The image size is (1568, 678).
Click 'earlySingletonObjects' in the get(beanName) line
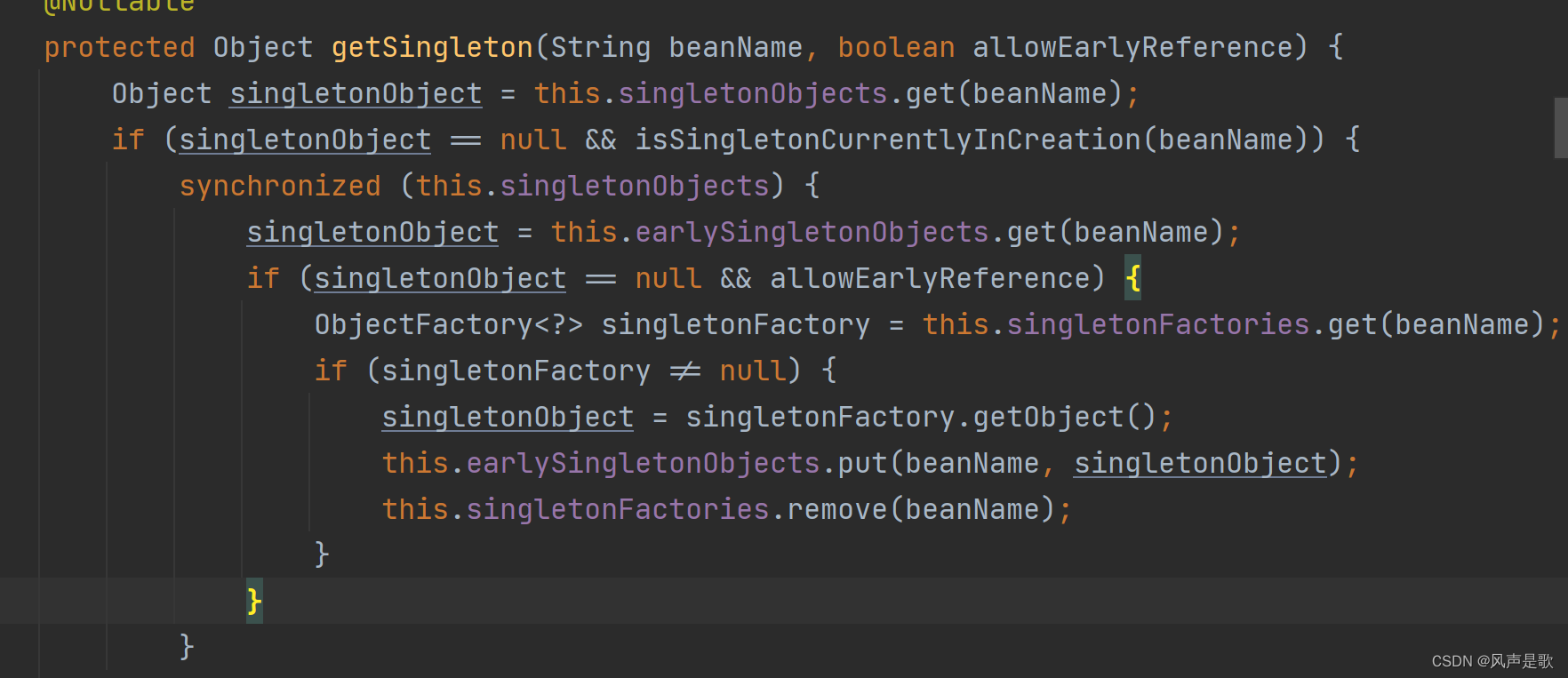point(812,232)
